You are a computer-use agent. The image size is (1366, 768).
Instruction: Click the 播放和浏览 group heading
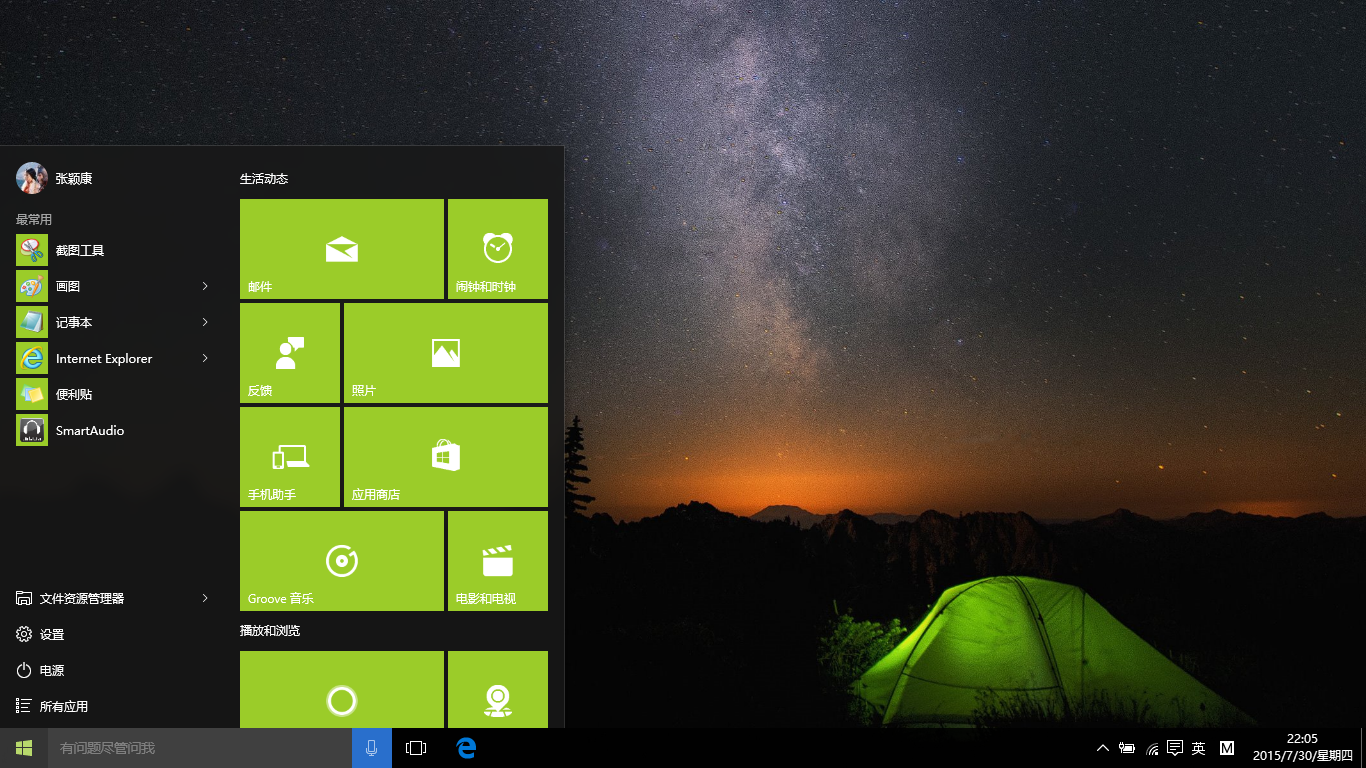click(x=270, y=631)
